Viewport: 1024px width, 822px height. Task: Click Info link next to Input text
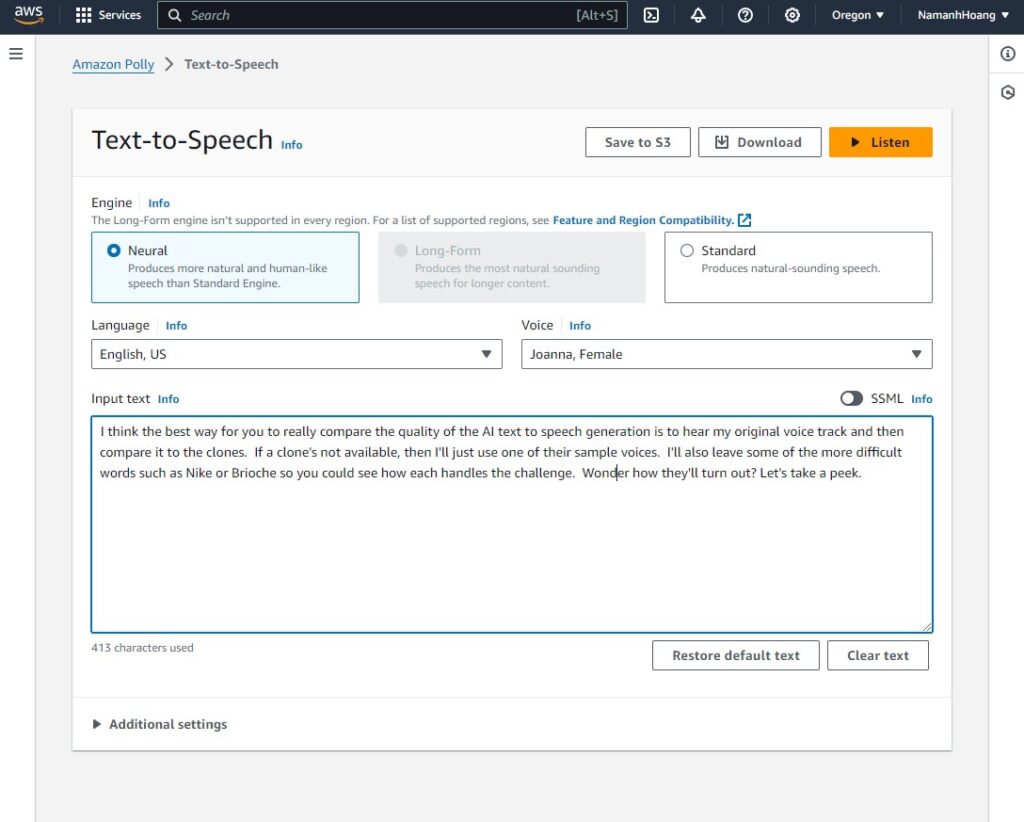coord(168,399)
